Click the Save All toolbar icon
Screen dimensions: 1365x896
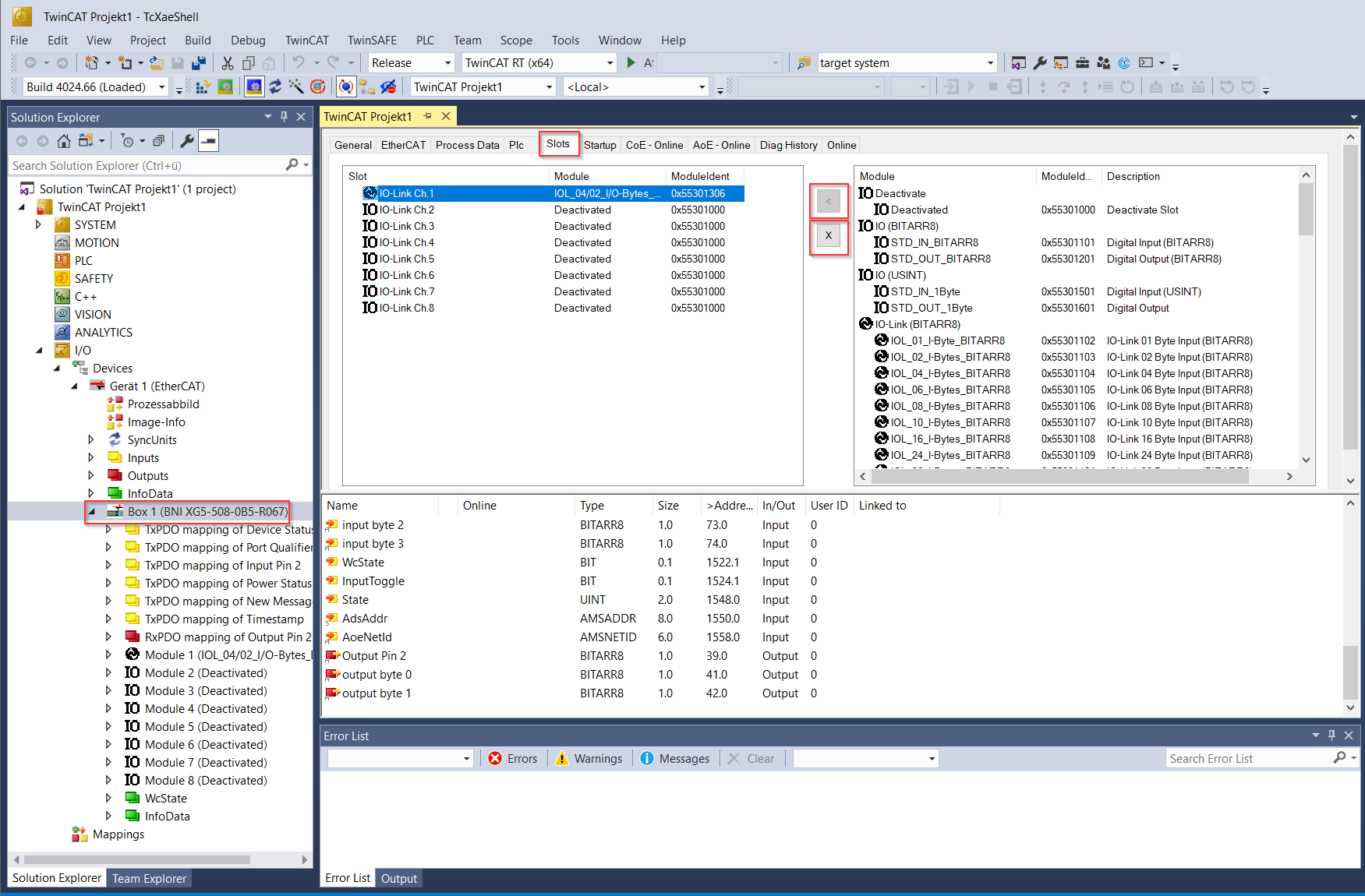coord(199,63)
